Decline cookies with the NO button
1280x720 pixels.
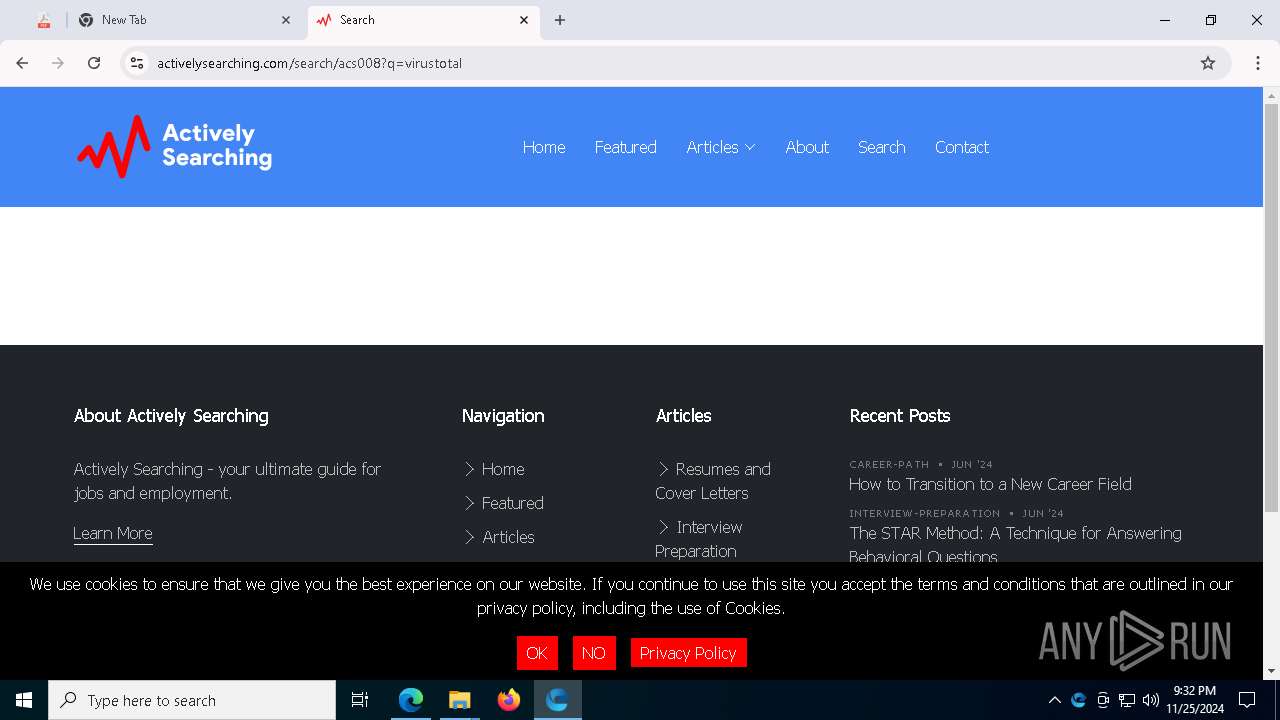[x=594, y=653]
